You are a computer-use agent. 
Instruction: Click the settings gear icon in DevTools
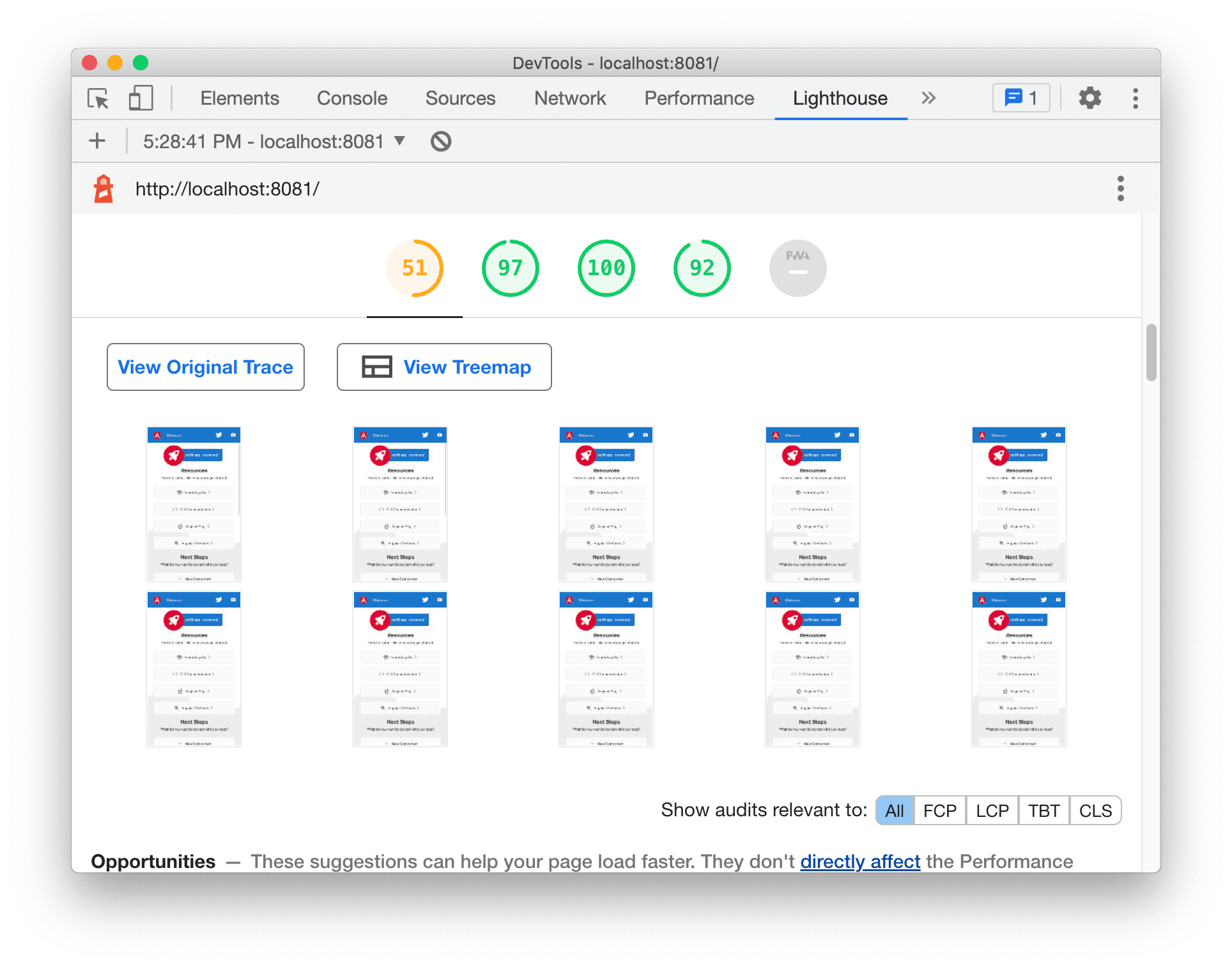(x=1090, y=97)
